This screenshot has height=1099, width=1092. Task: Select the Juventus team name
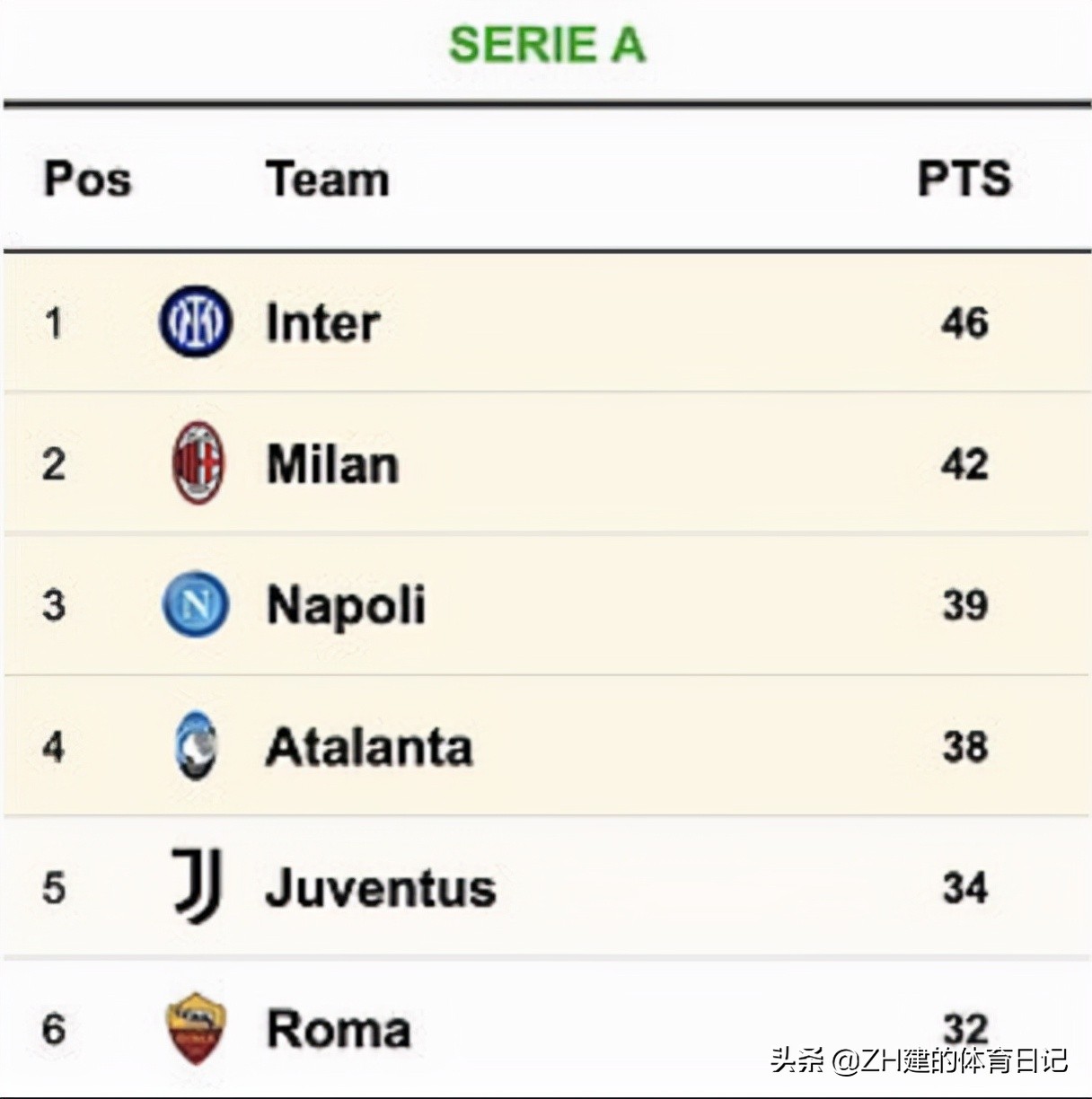(x=381, y=887)
